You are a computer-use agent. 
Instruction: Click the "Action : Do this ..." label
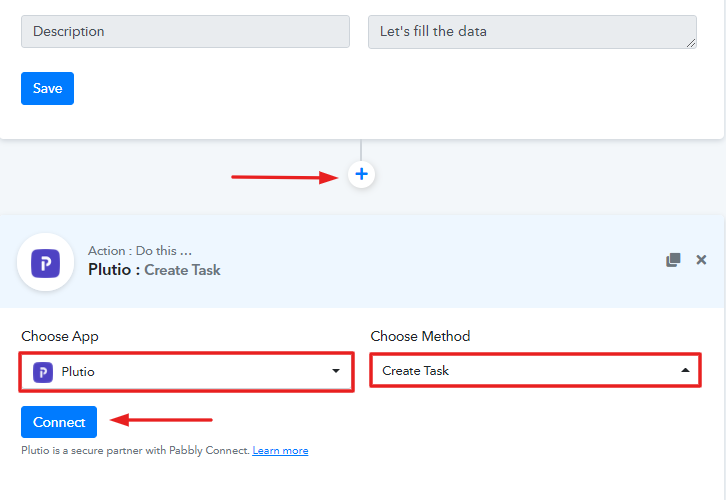[x=140, y=250]
